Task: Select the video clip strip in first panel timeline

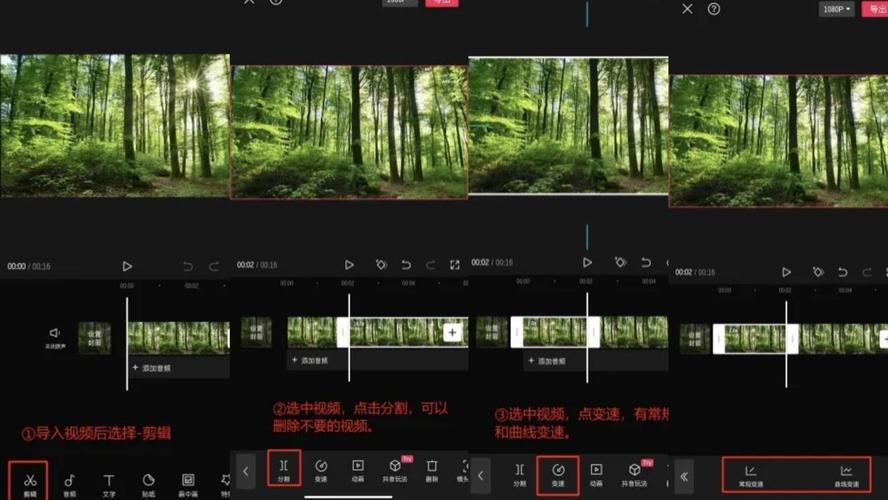Action: pos(179,338)
